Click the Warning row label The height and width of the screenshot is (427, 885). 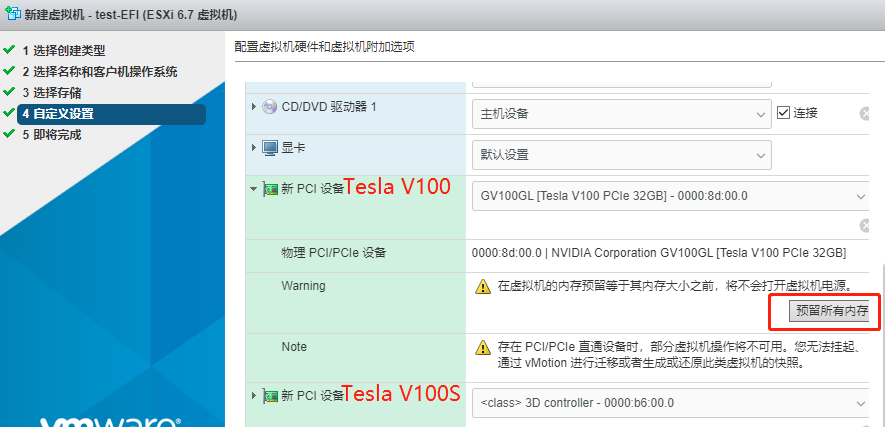click(x=303, y=286)
